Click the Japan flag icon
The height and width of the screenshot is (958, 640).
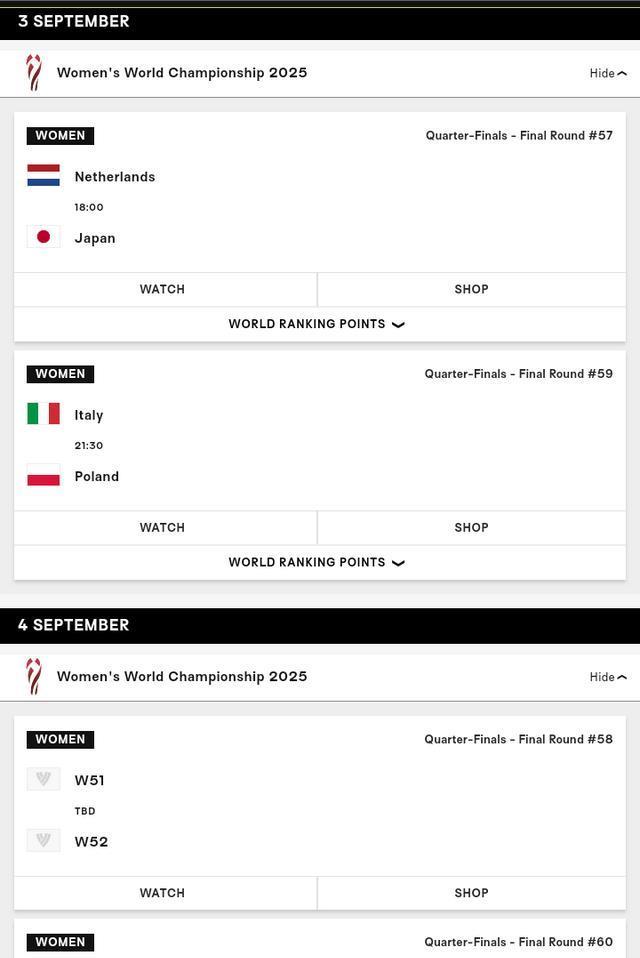tap(43, 237)
